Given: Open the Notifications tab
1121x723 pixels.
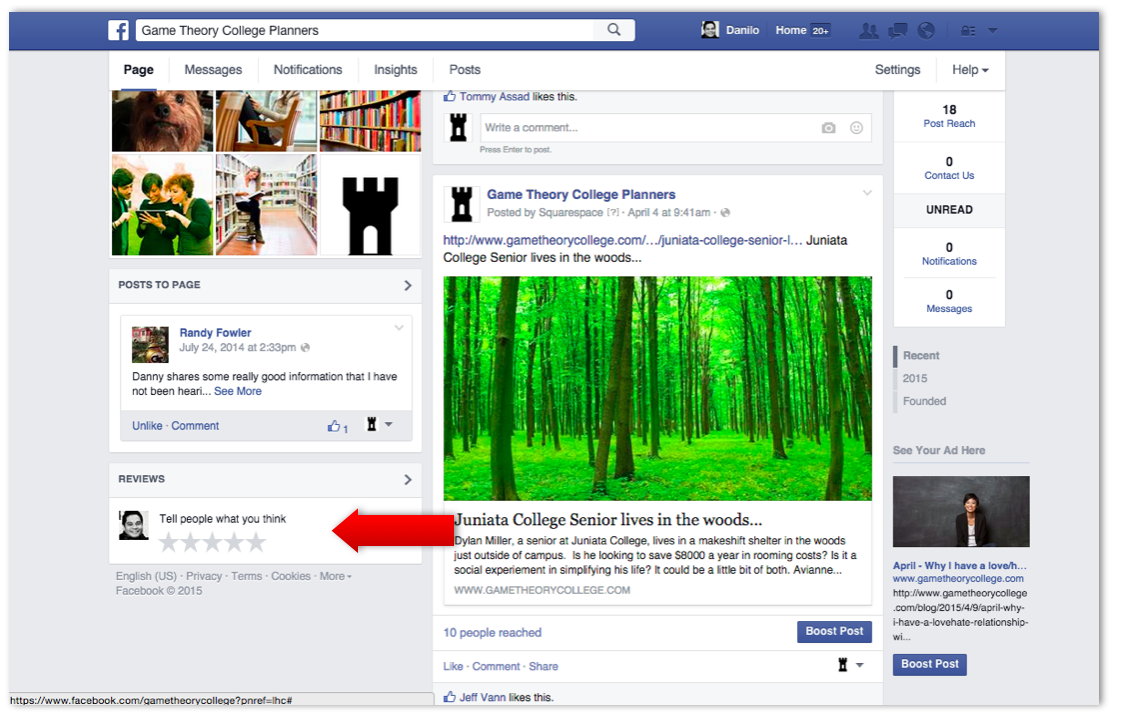Looking at the screenshot, I should [307, 70].
